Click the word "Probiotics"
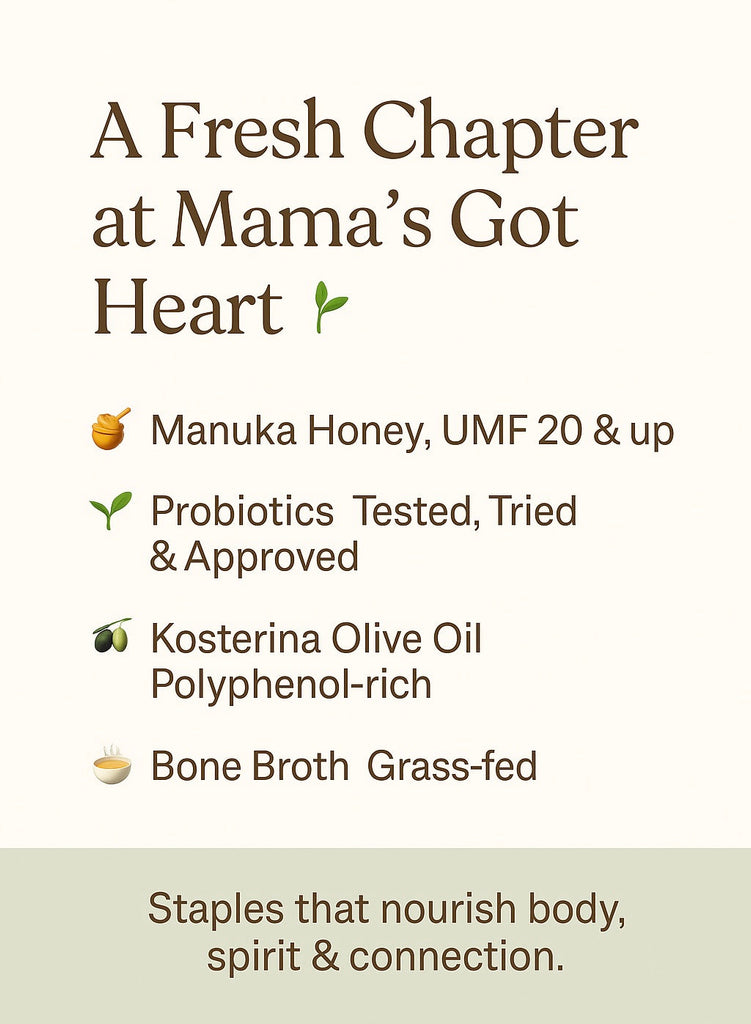This screenshot has width=751, height=1024. (242, 512)
